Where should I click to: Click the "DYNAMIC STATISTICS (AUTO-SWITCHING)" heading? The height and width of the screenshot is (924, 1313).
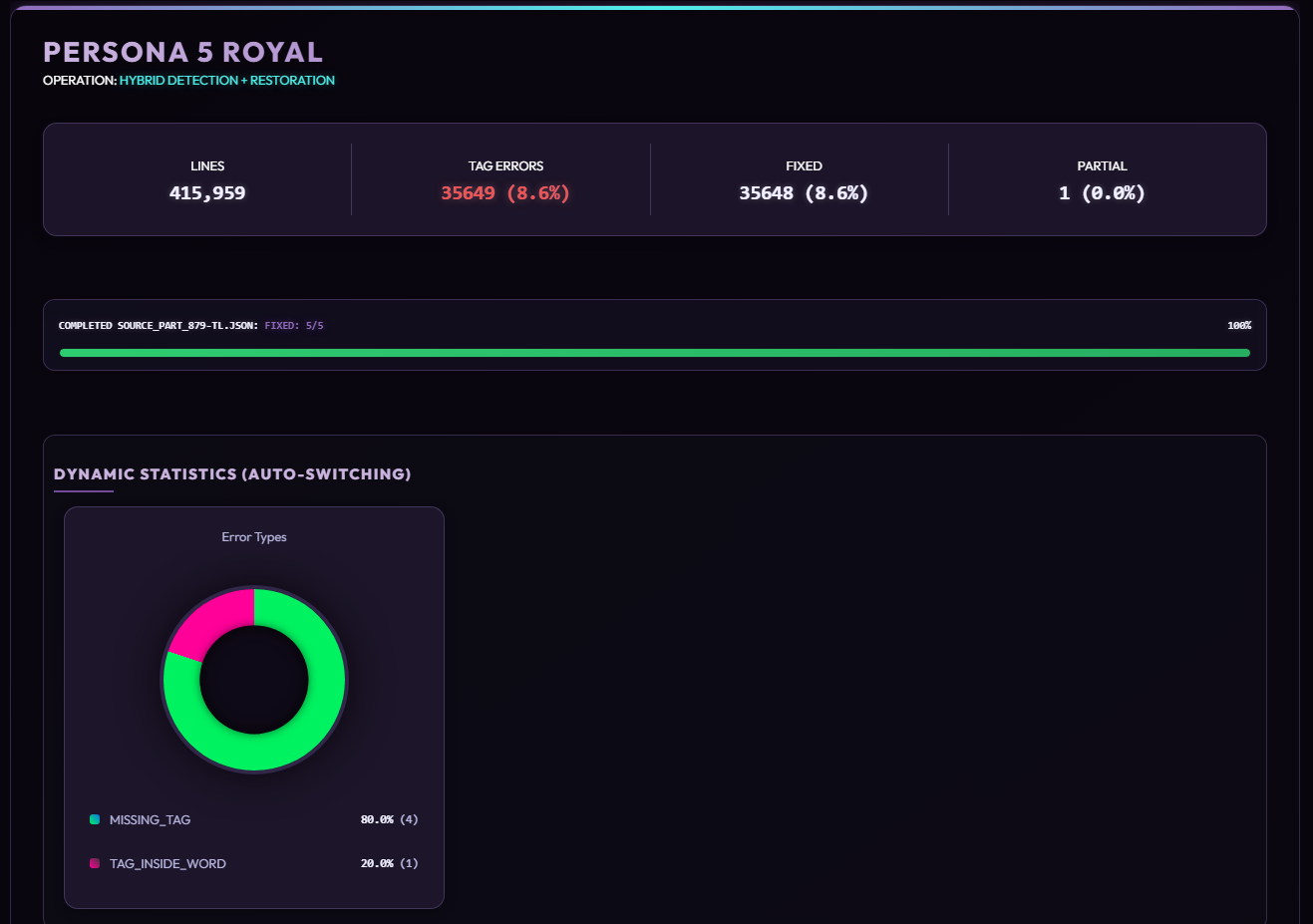point(232,473)
